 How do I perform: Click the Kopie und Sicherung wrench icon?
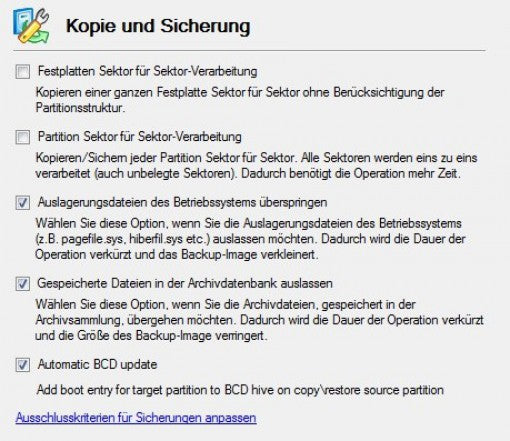[x=31, y=26]
